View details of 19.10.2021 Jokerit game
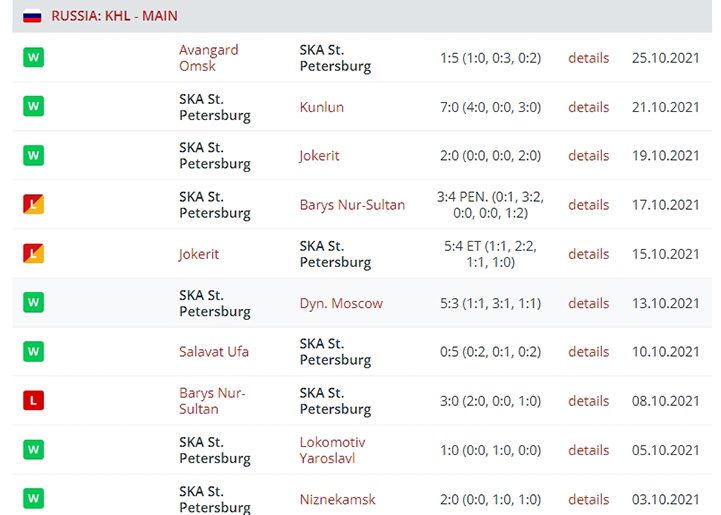 click(589, 156)
